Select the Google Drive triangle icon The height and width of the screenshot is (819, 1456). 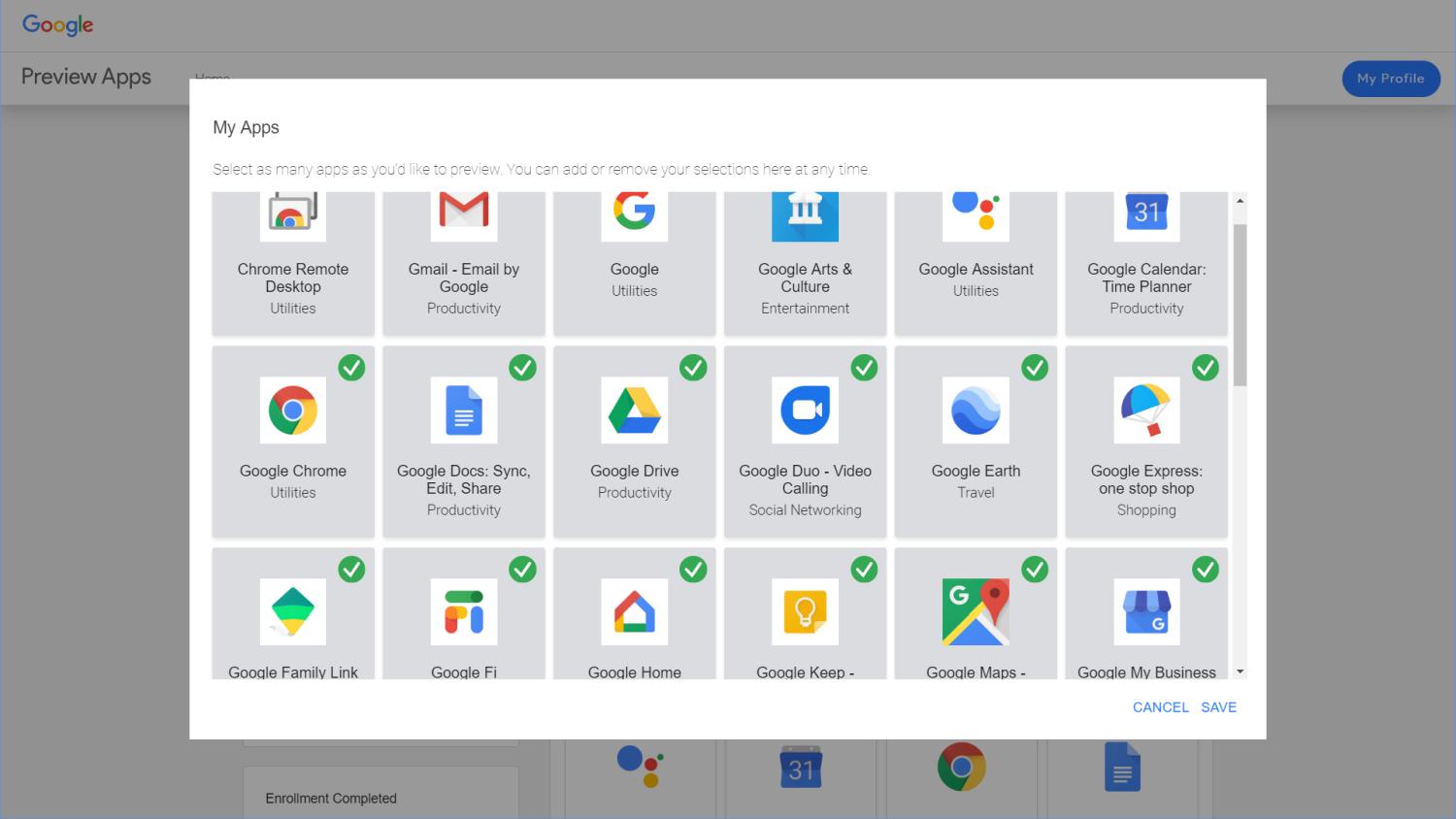pyautogui.click(x=635, y=410)
